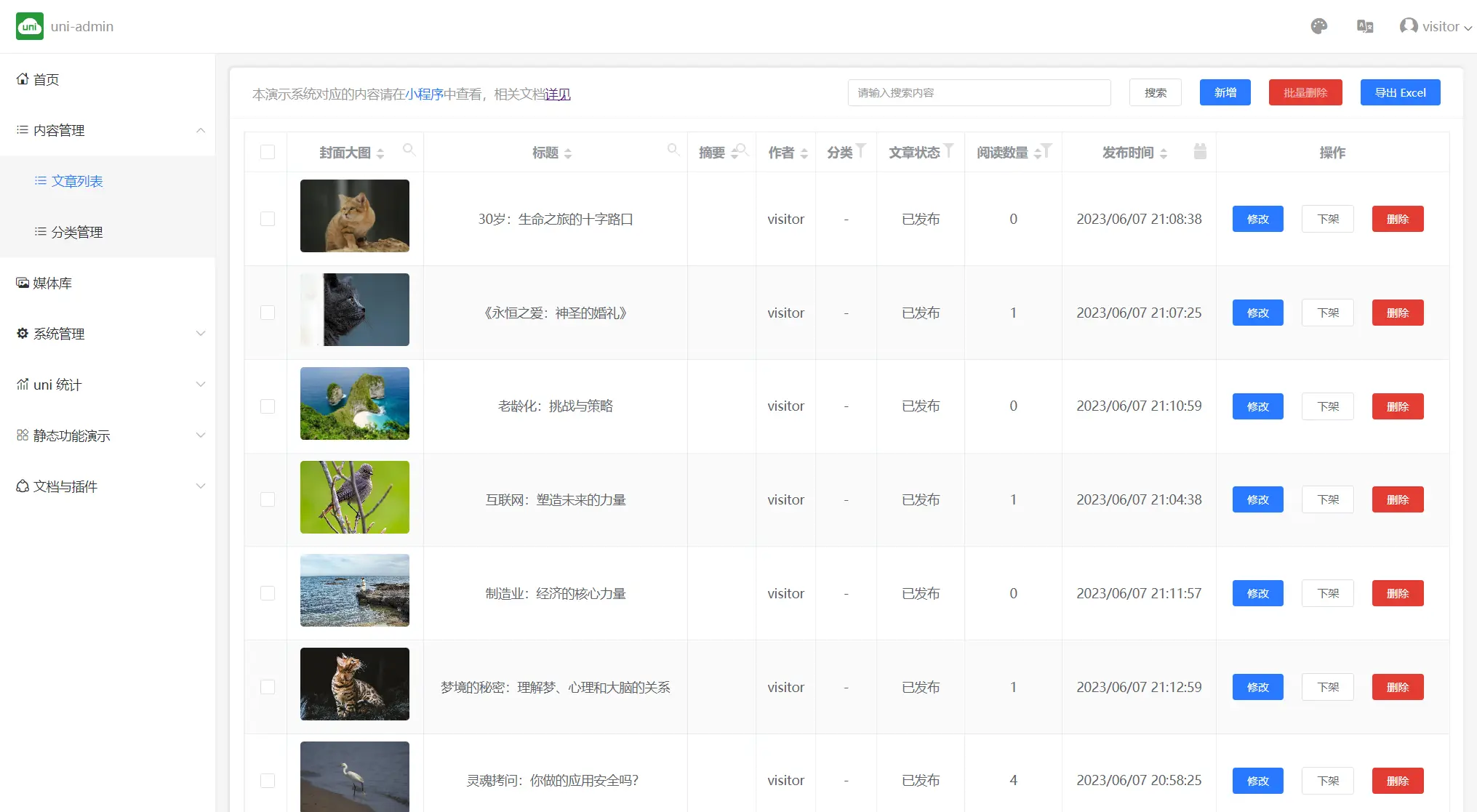Click the uni-admin logo icon
Screen dimensions: 1477x812
coord(30,26)
